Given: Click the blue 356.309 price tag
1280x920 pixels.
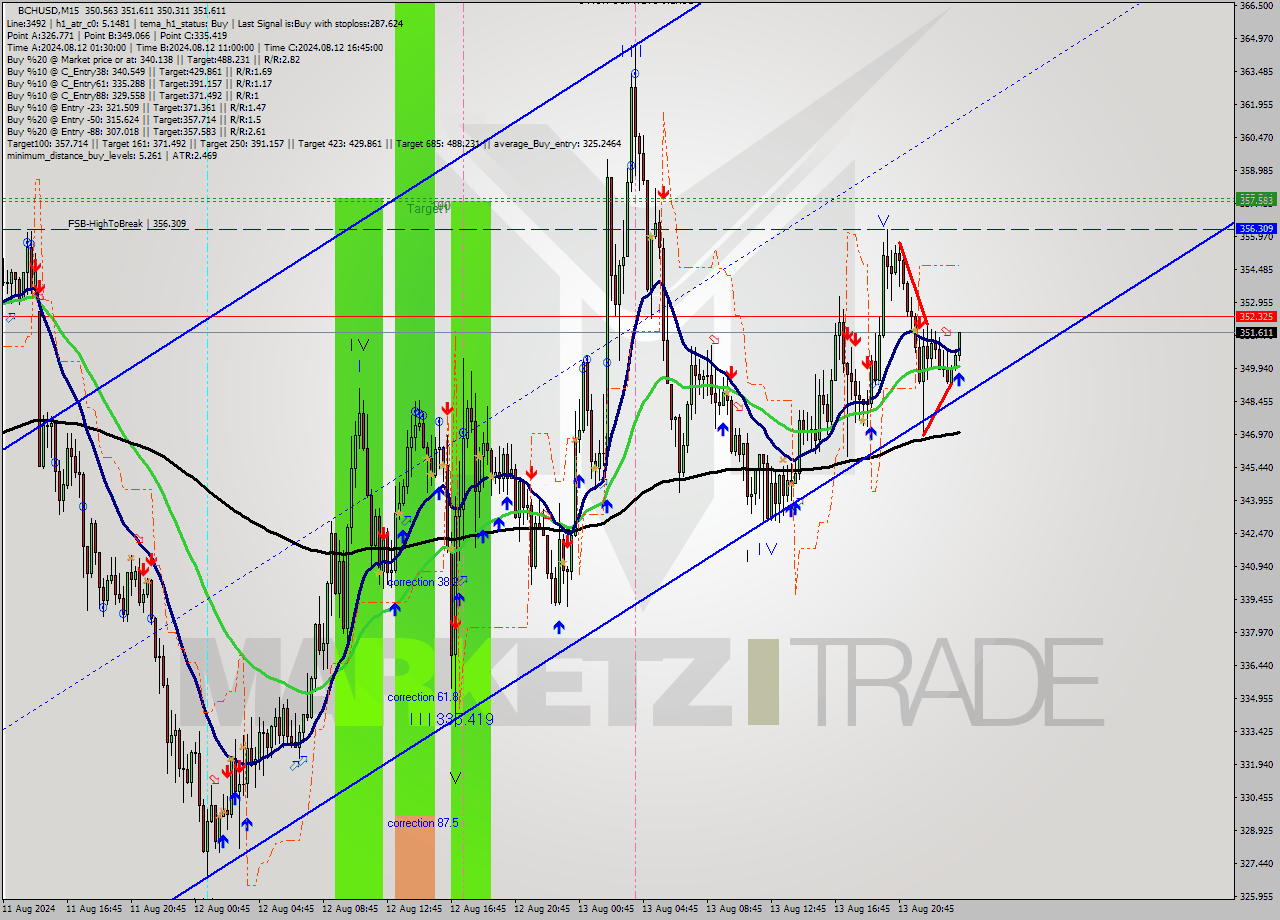Looking at the screenshot, I should click(x=1256, y=228).
